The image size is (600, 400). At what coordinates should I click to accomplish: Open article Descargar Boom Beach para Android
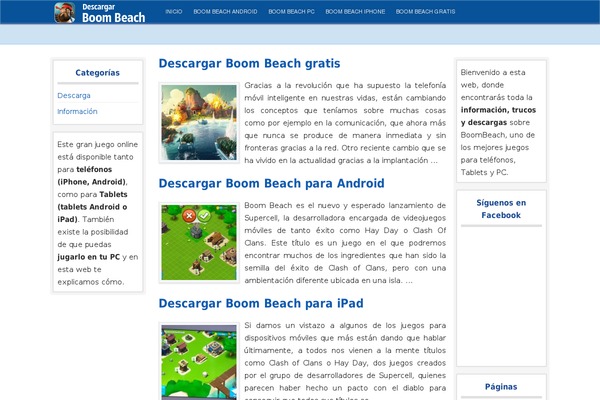click(271, 183)
